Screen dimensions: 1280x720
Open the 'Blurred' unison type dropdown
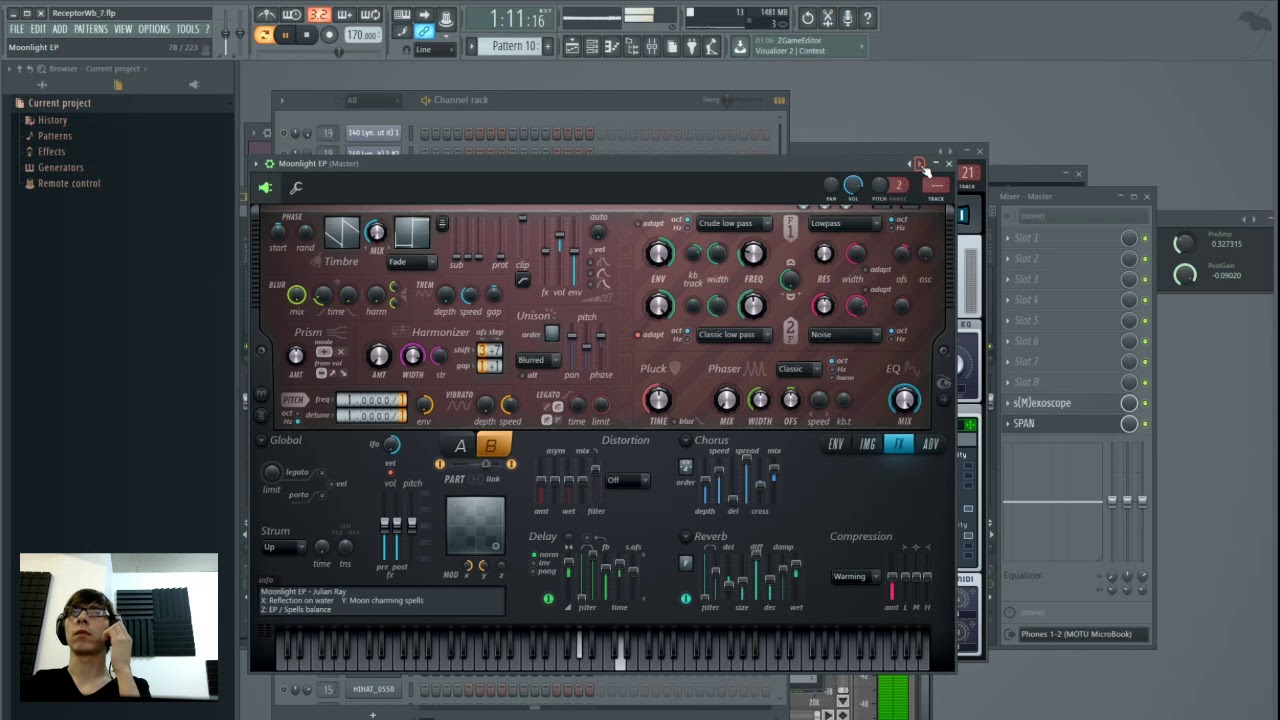(x=538, y=360)
